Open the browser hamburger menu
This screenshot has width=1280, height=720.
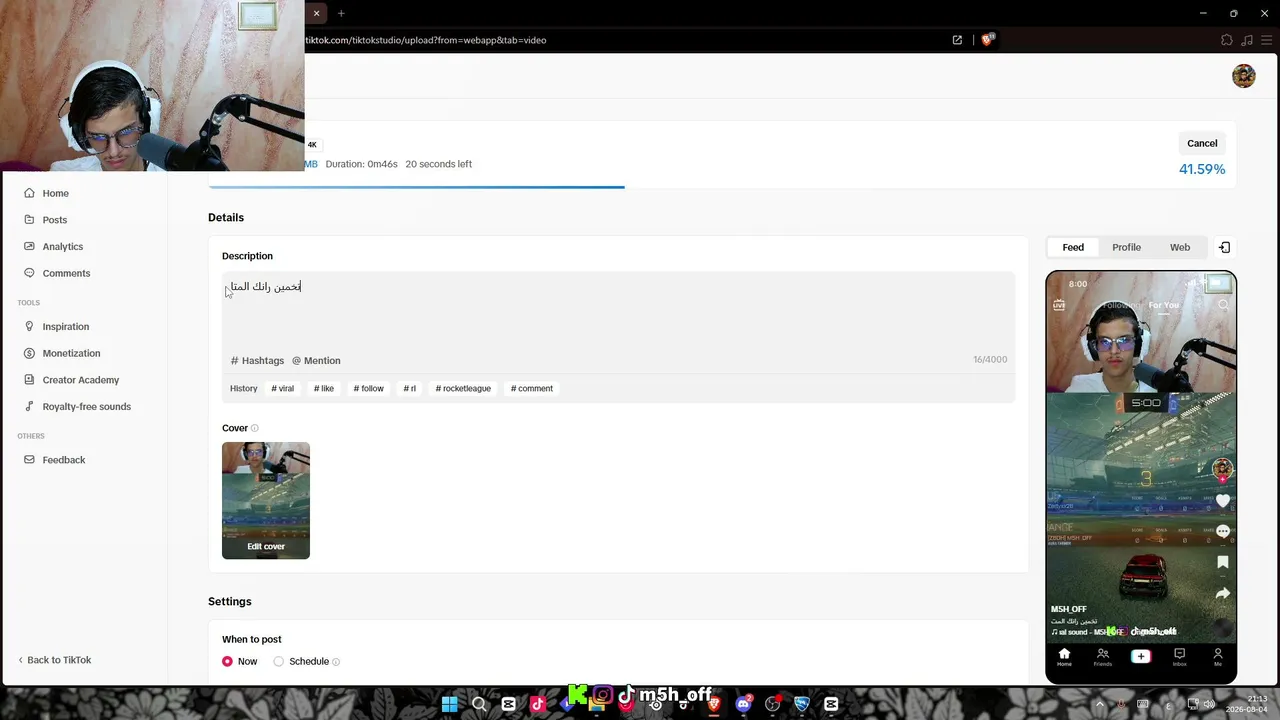(1266, 40)
